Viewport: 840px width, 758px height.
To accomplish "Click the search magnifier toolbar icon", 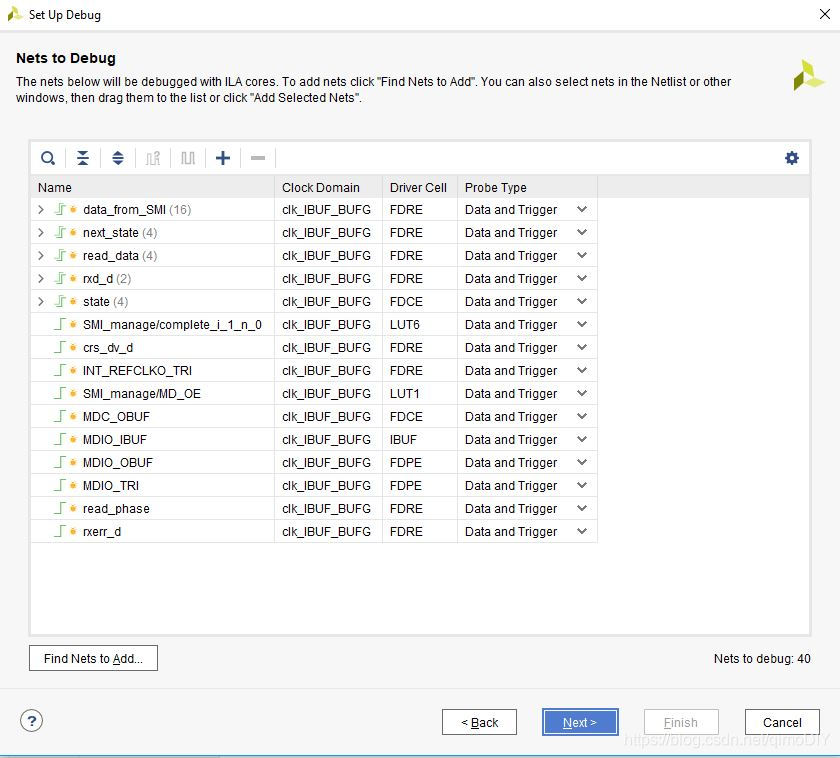I will (48, 158).
